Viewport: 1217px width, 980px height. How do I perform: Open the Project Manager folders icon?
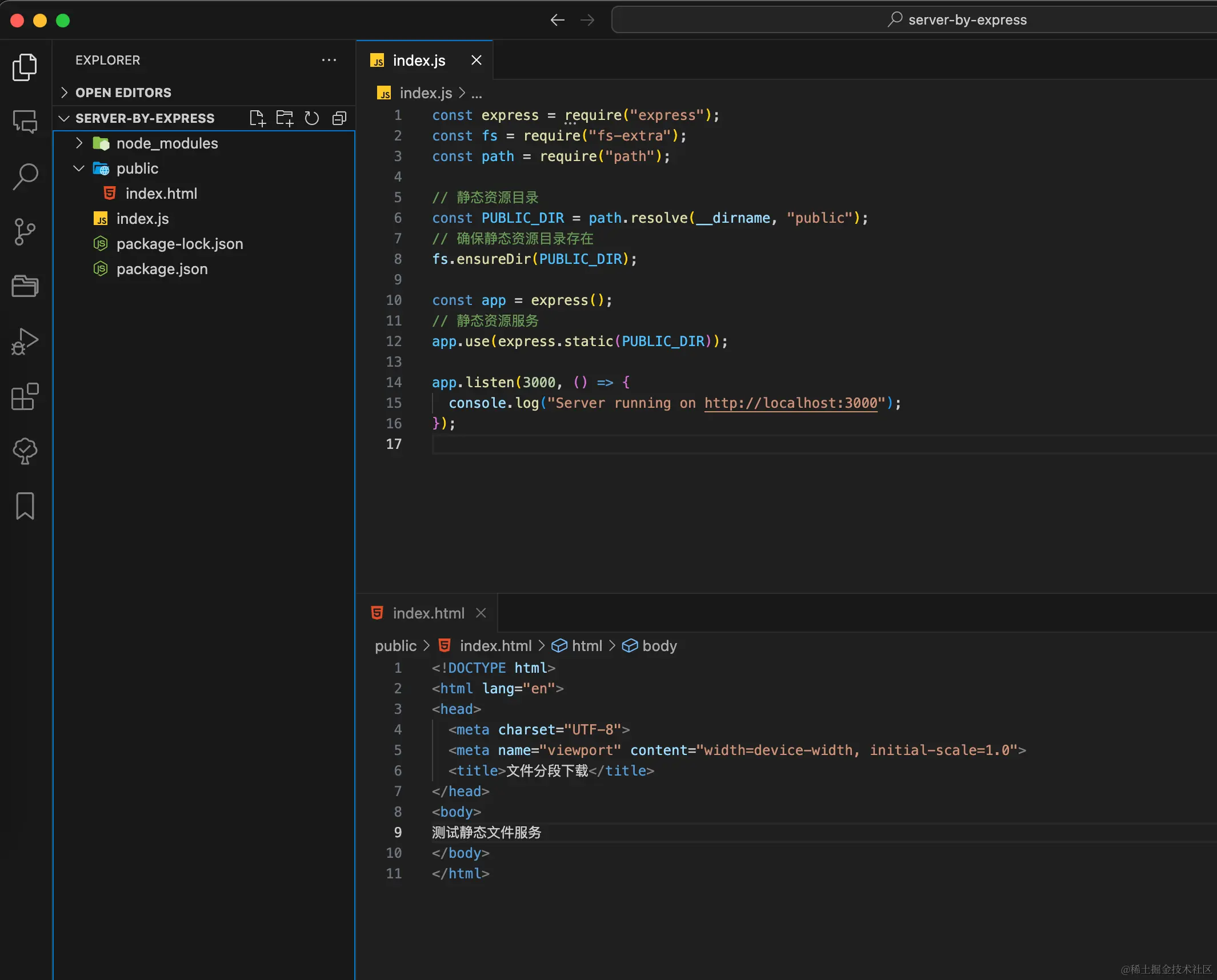click(x=25, y=286)
